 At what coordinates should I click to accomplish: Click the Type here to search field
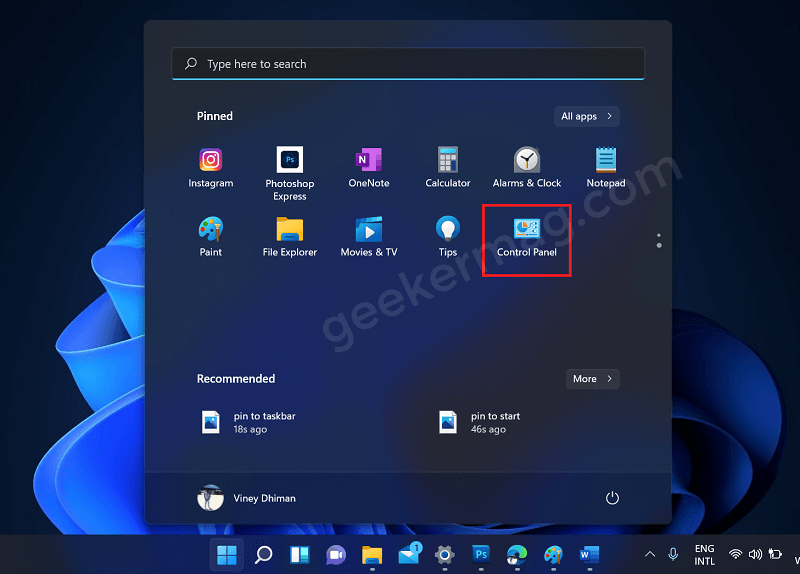coord(408,63)
